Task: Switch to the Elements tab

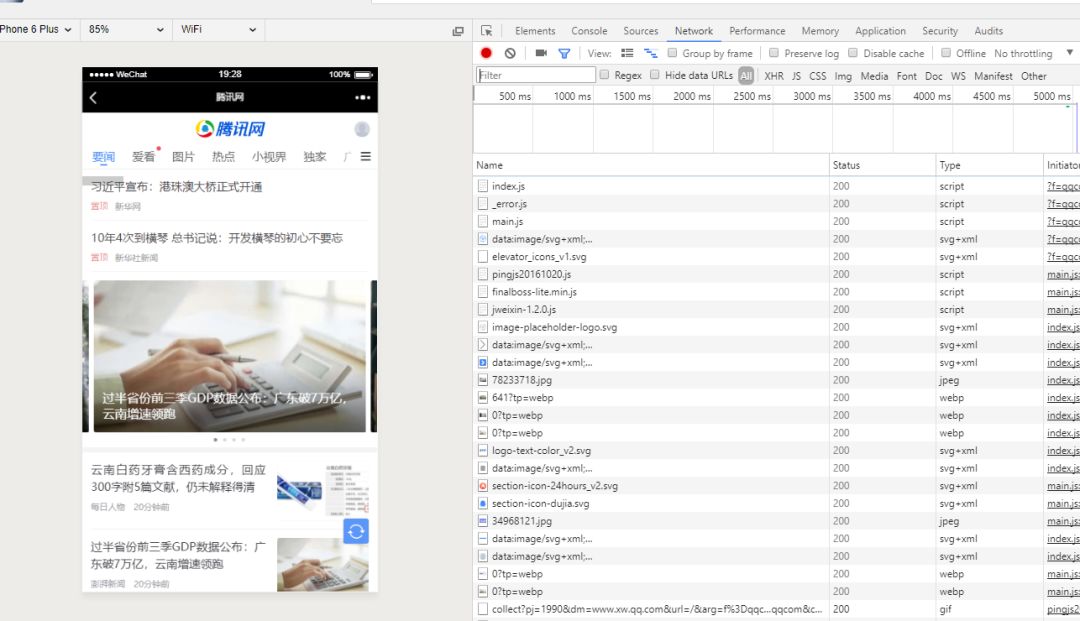Action: [534, 31]
